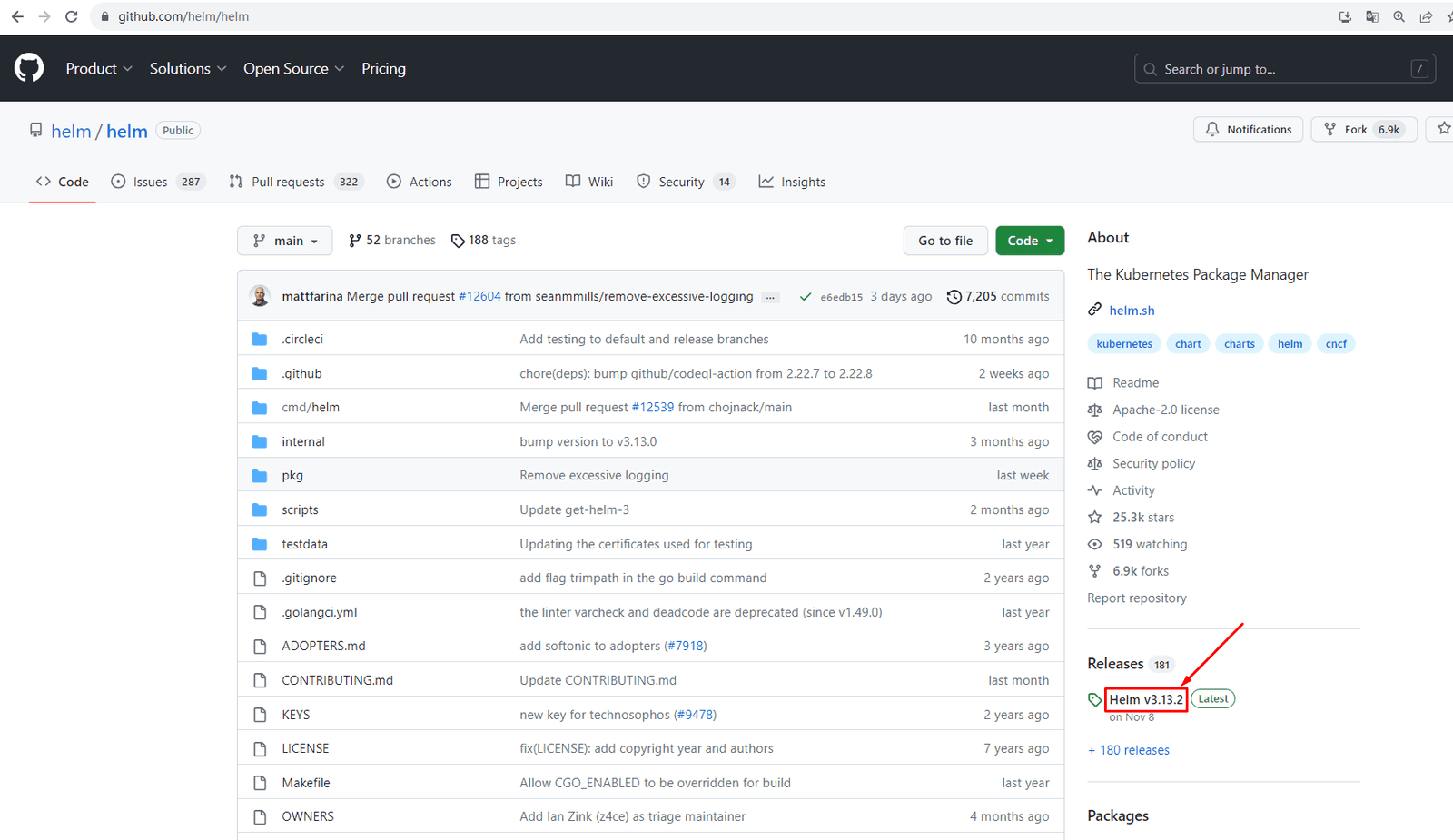This screenshot has height=840, width=1453.
Task: Click the eye icon beside 519 watching
Action: tap(1095, 545)
